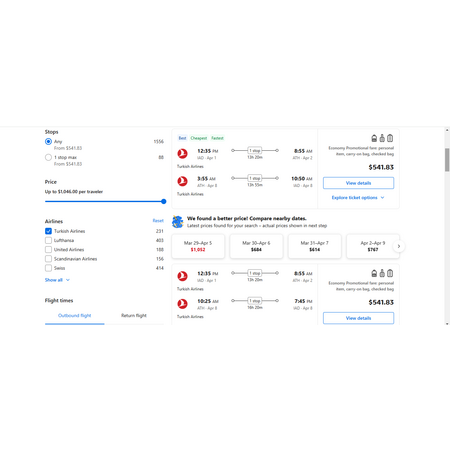Uncheck the Turkish Airlines checkbox
450x450 pixels.
pyautogui.click(x=48, y=231)
